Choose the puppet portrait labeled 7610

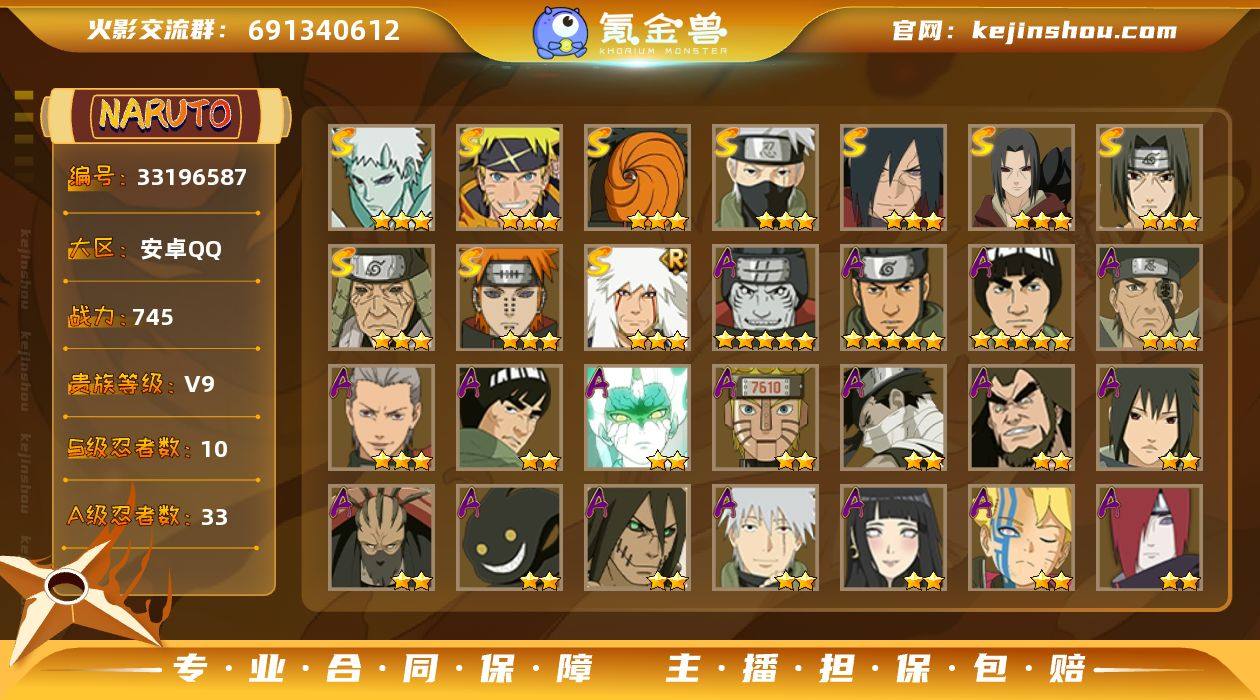(x=766, y=417)
